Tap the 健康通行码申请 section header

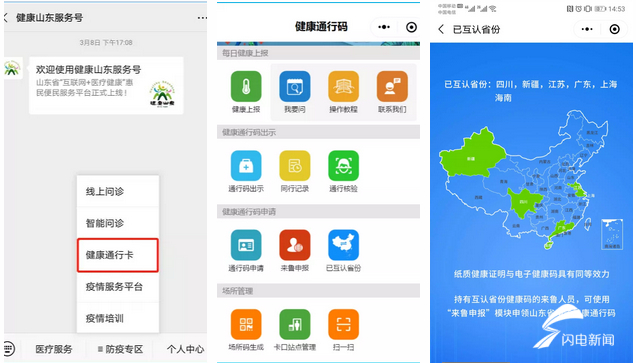coord(318,212)
